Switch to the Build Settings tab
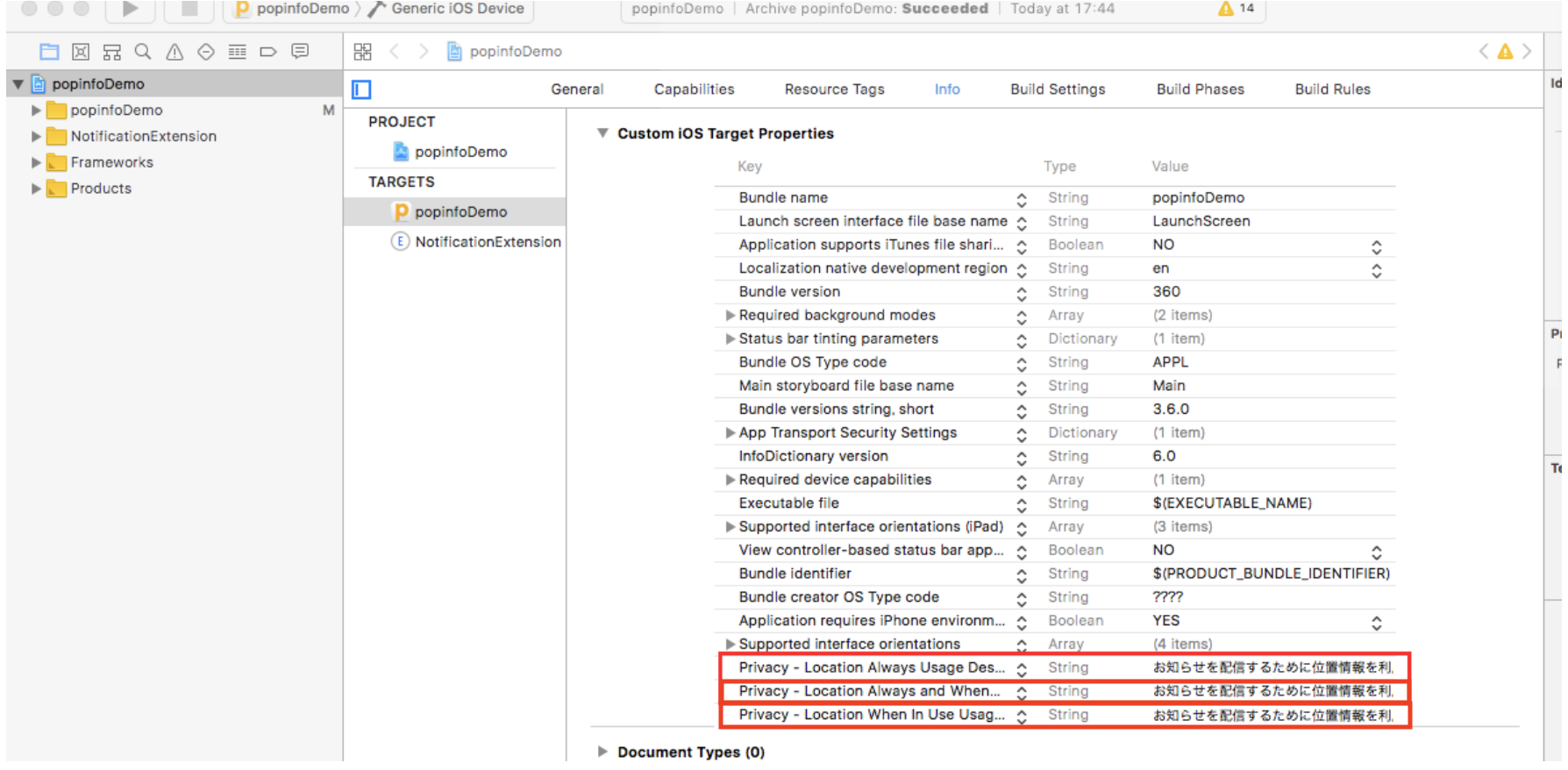This screenshot has height=770, width=1568. click(1057, 89)
